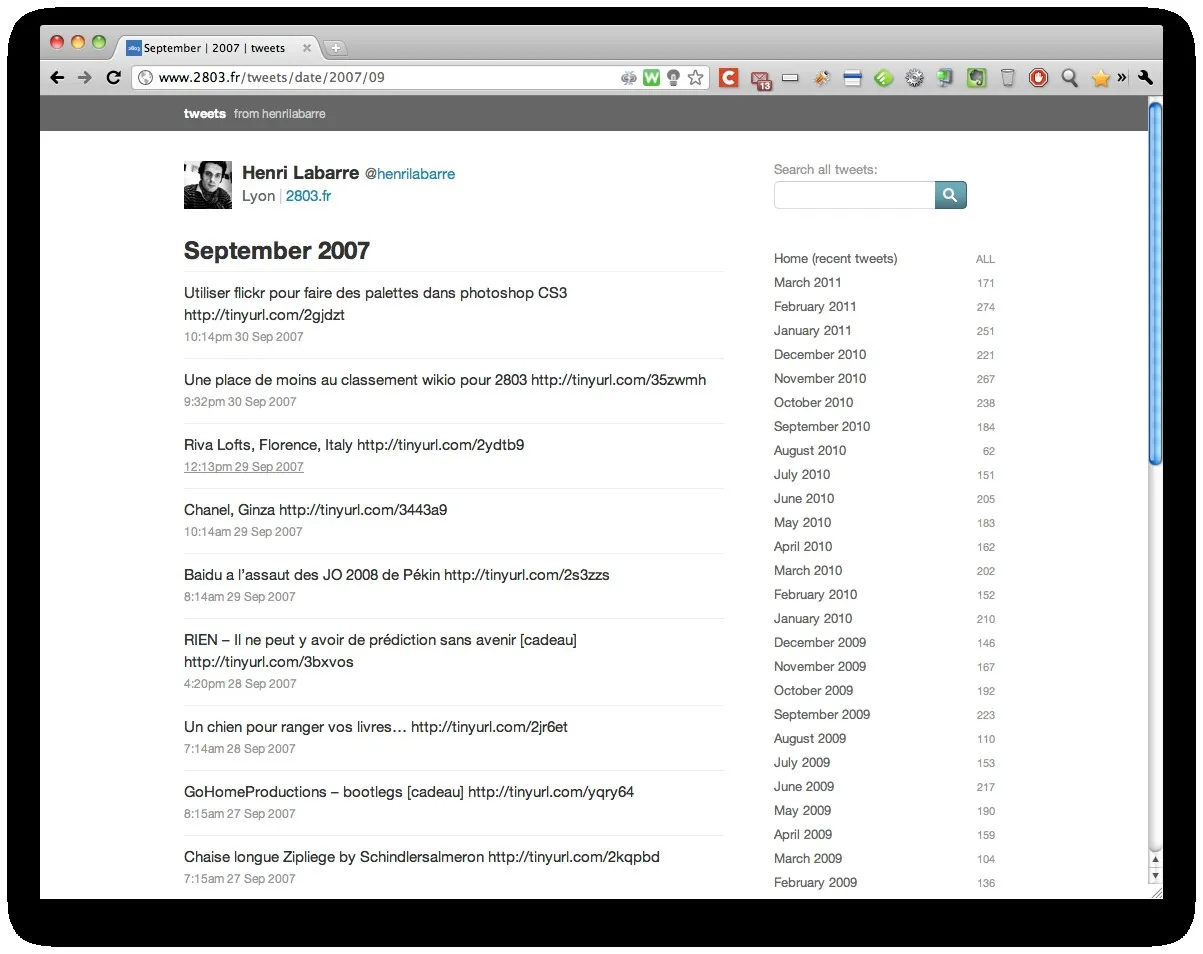Click the green monitor extension icon
The height and width of the screenshot is (954, 1203).
(x=945, y=77)
